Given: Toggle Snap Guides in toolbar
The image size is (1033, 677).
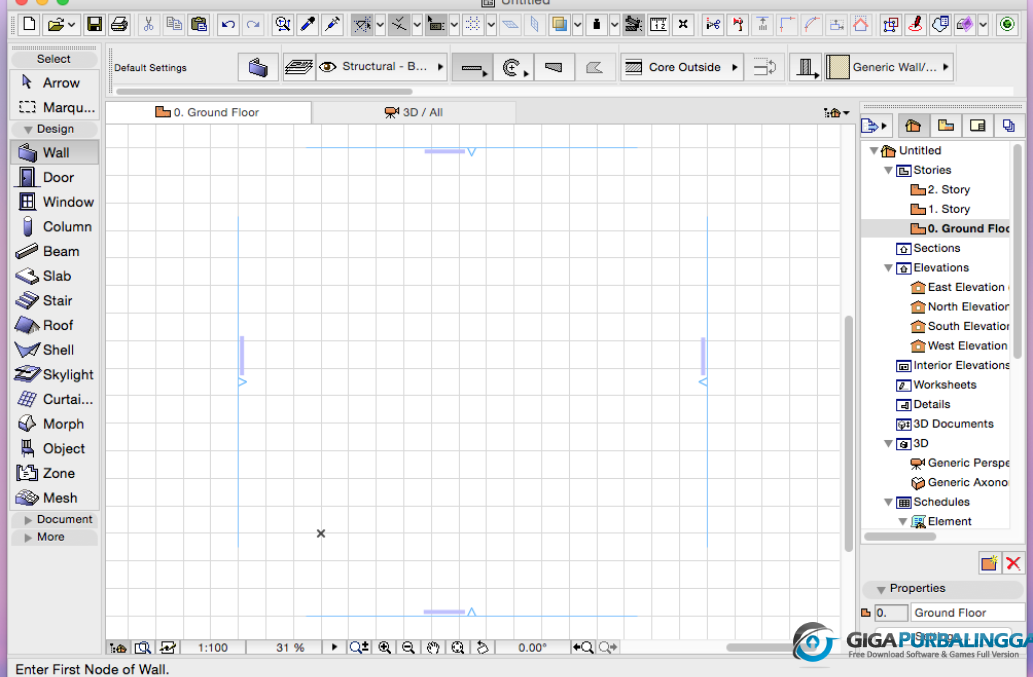Looking at the screenshot, I should [399, 25].
